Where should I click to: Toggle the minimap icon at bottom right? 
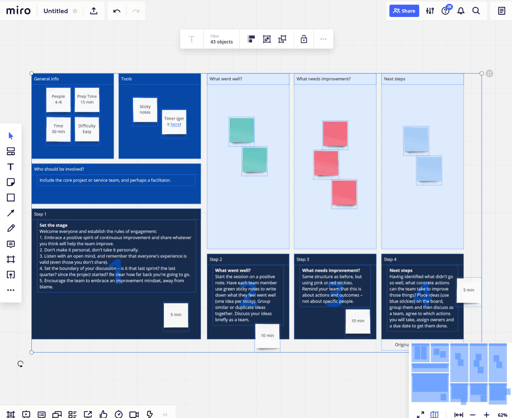[x=434, y=414]
